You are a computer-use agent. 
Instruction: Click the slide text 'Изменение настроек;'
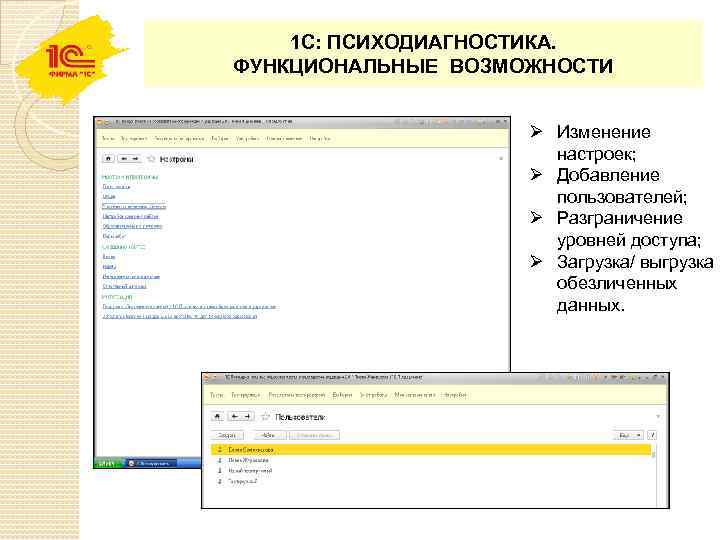point(603,143)
